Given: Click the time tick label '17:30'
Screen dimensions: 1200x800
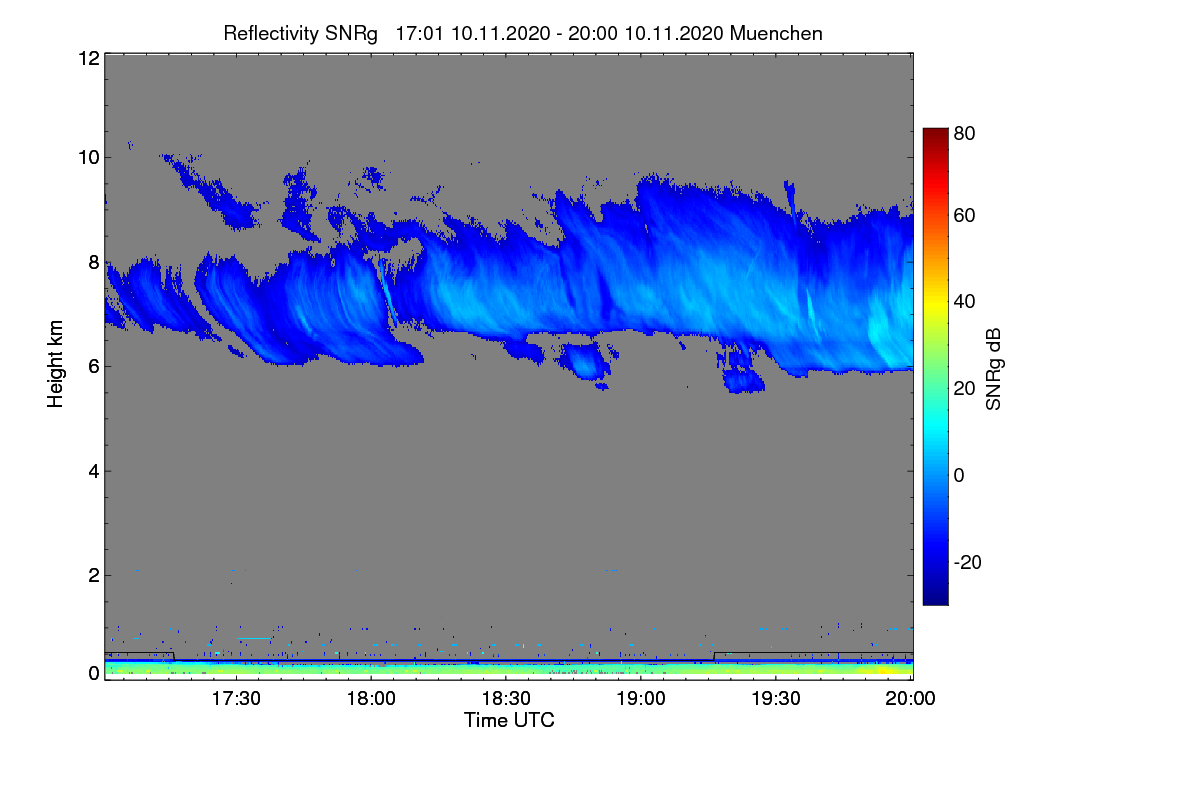Looking at the screenshot, I should pyautogui.click(x=237, y=699).
